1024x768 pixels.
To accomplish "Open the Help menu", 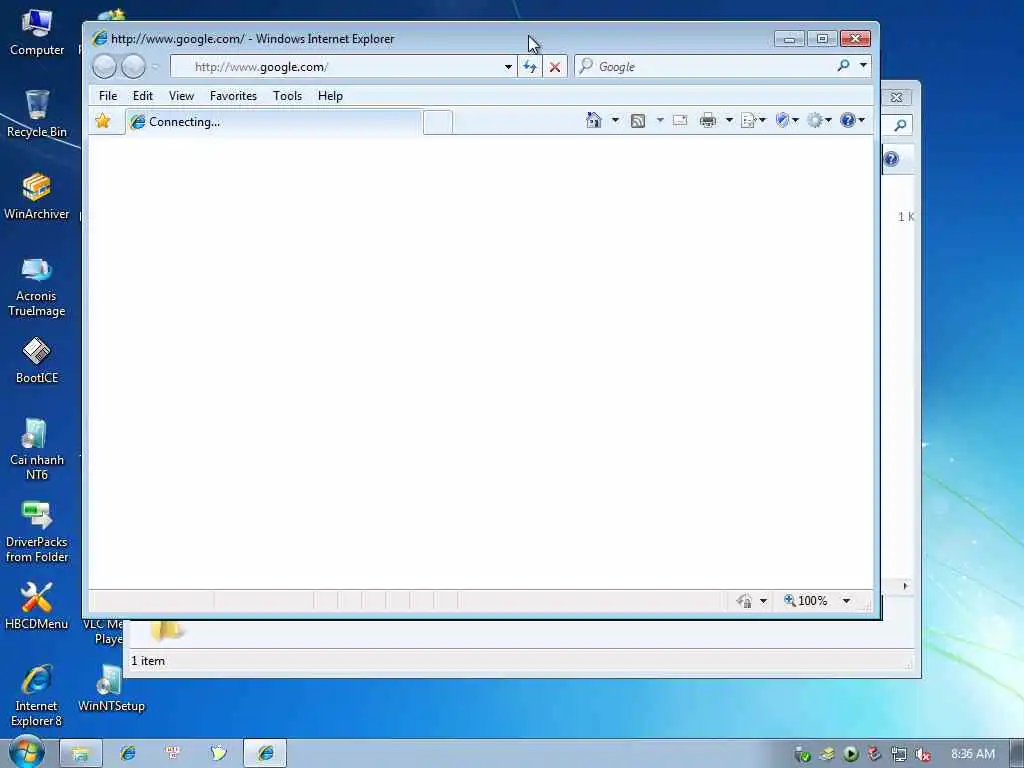I will tap(330, 96).
